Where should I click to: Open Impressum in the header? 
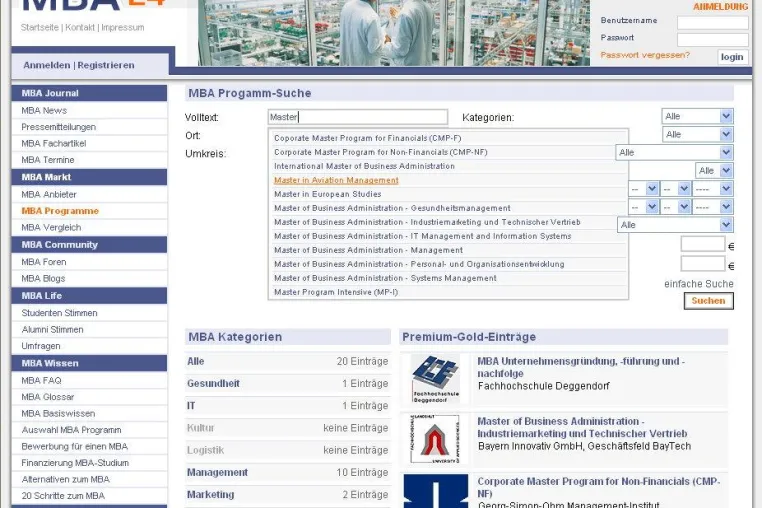[122, 28]
